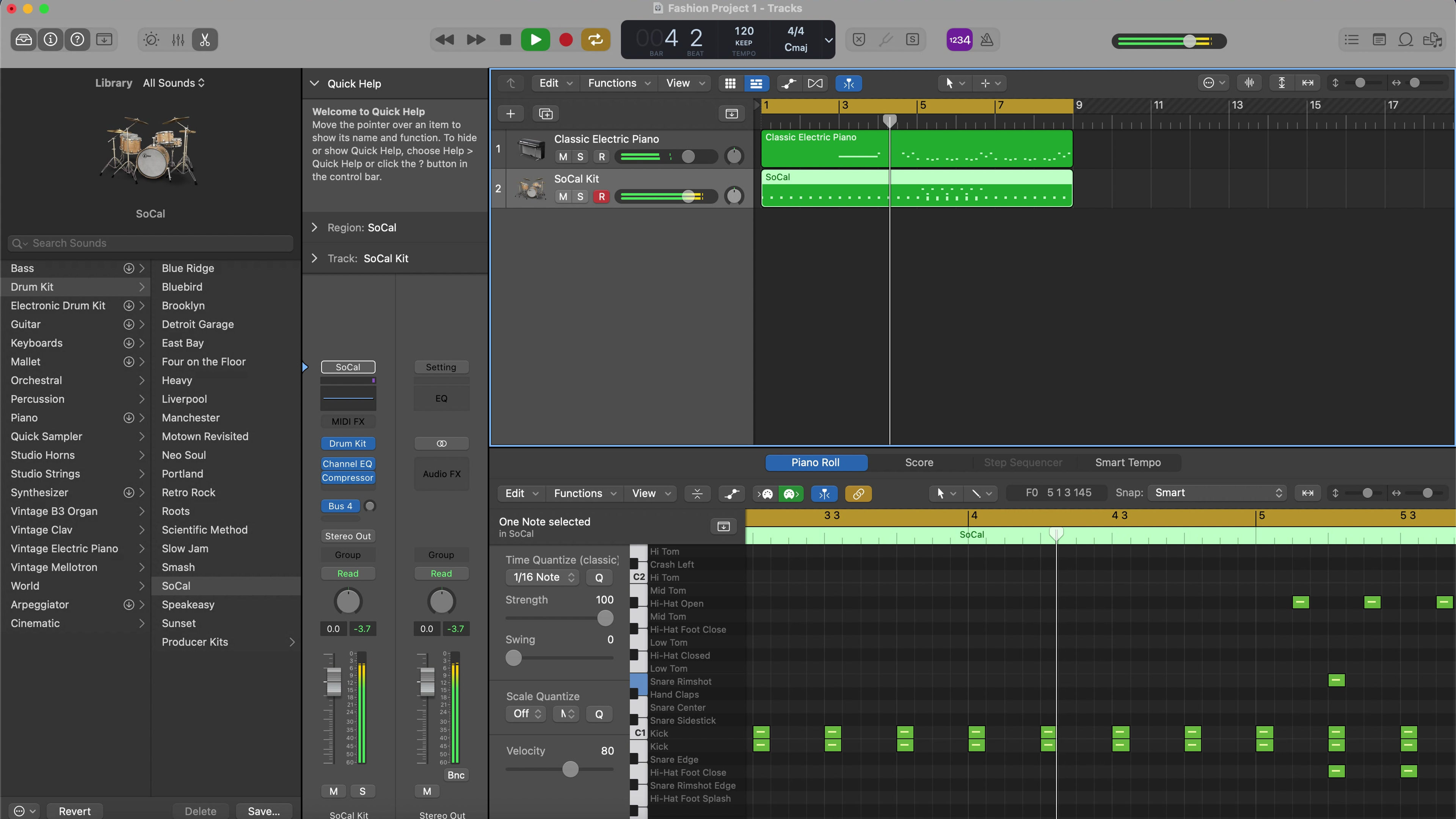The image size is (1456, 819).
Task: Open the List Editors icon
Action: (1352, 39)
